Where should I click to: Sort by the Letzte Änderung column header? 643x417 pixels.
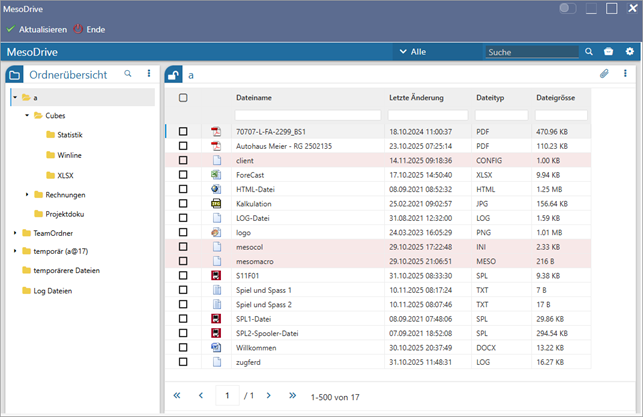pos(415,98)
